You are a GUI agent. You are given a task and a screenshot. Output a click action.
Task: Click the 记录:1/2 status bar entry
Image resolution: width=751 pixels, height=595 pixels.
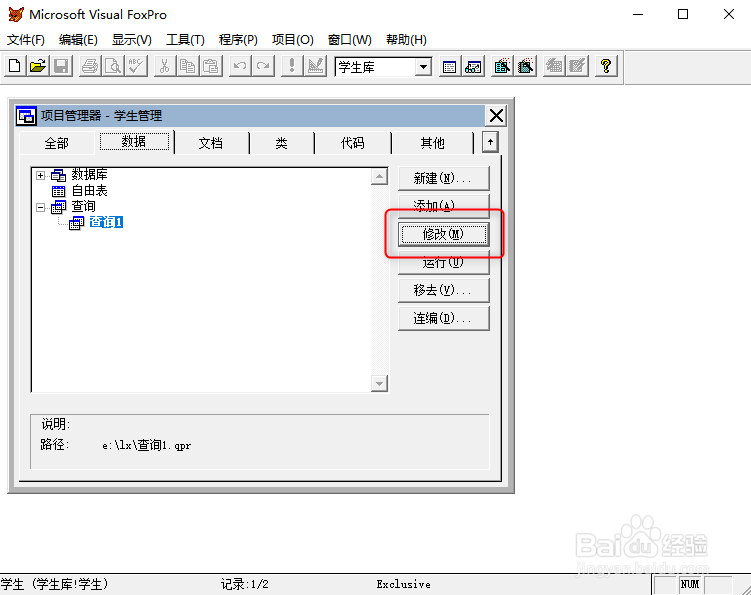point(245,584)
